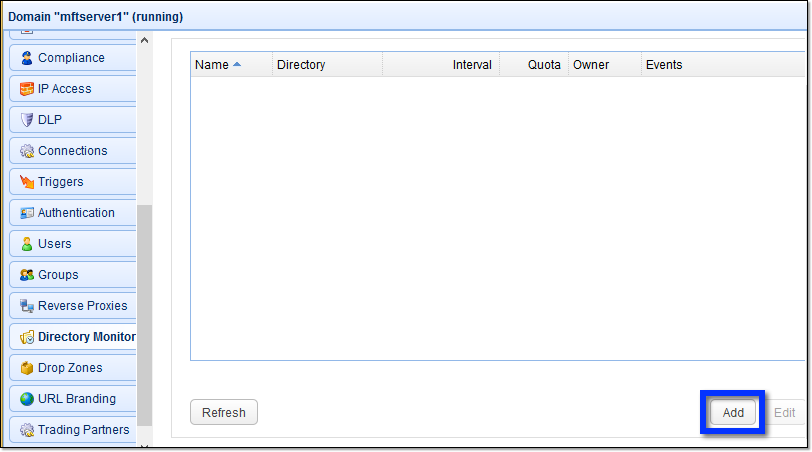
Task: Sort by the Directory column header
Action: pyautogui.click(x=327, y=65)
